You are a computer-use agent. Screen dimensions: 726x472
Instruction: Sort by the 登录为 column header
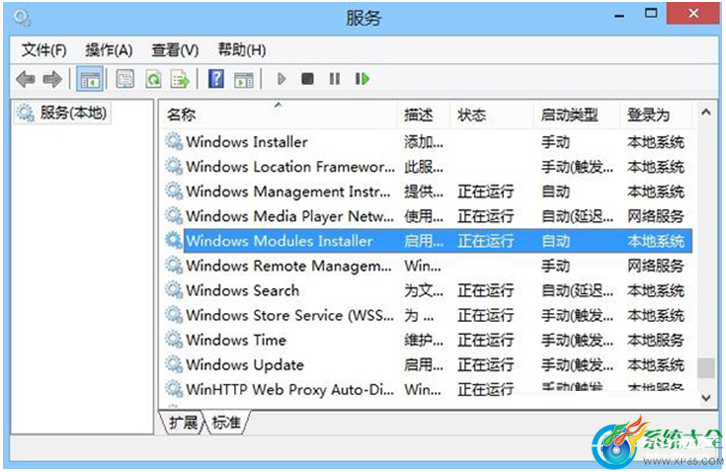tap(656, 114)
